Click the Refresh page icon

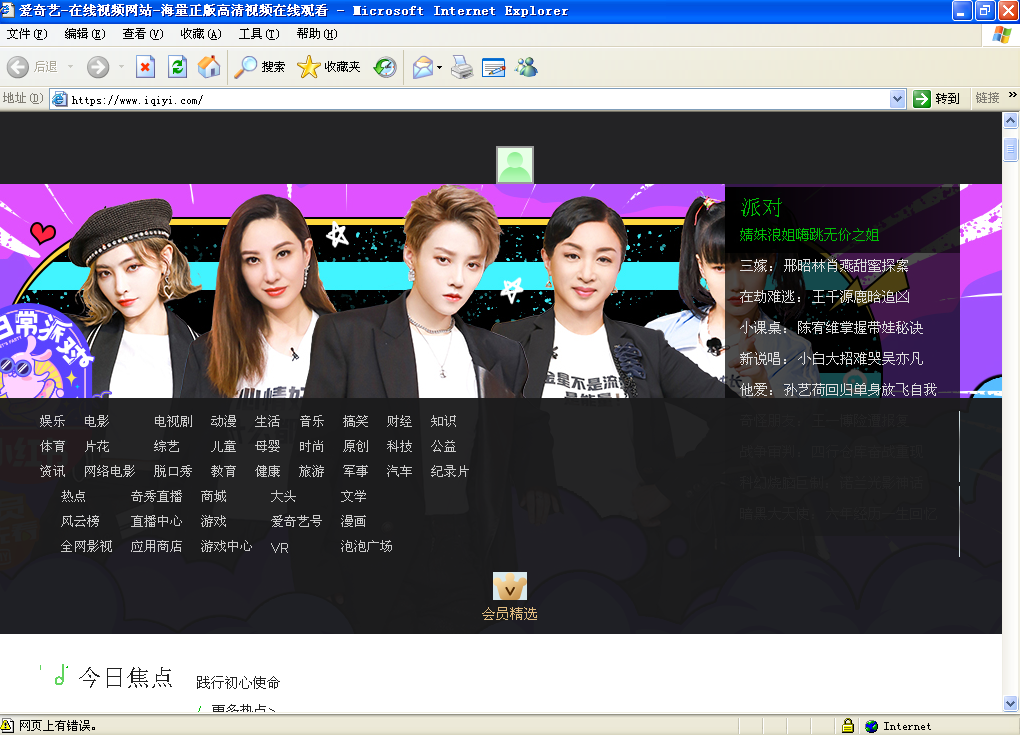(x=177, y=66)
